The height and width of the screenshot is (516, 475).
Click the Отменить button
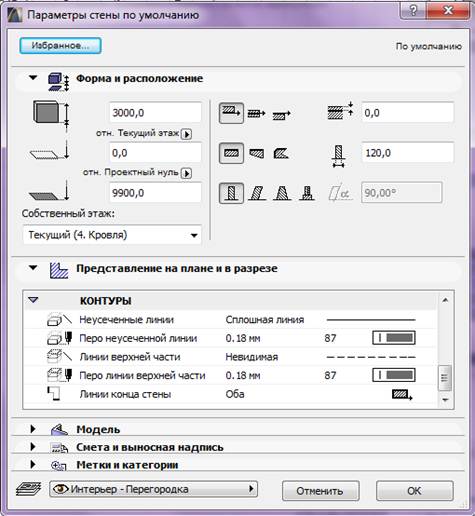point(320,491)
